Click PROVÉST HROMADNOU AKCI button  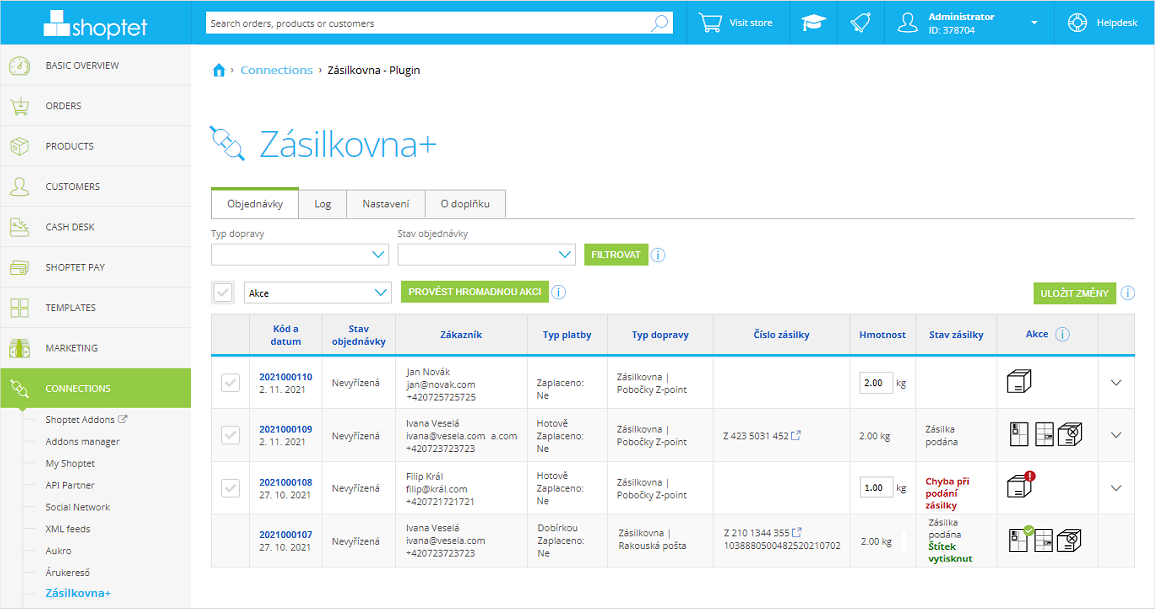tap(475, 292)
